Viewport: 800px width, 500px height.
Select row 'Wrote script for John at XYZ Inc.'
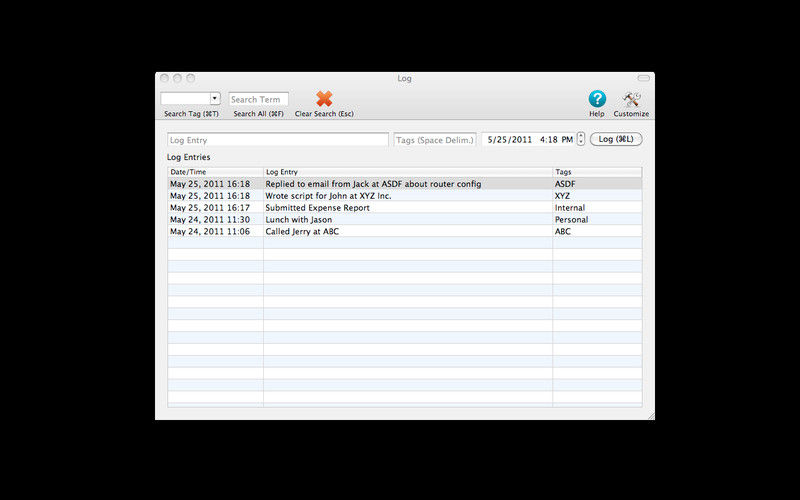[405, 195]
